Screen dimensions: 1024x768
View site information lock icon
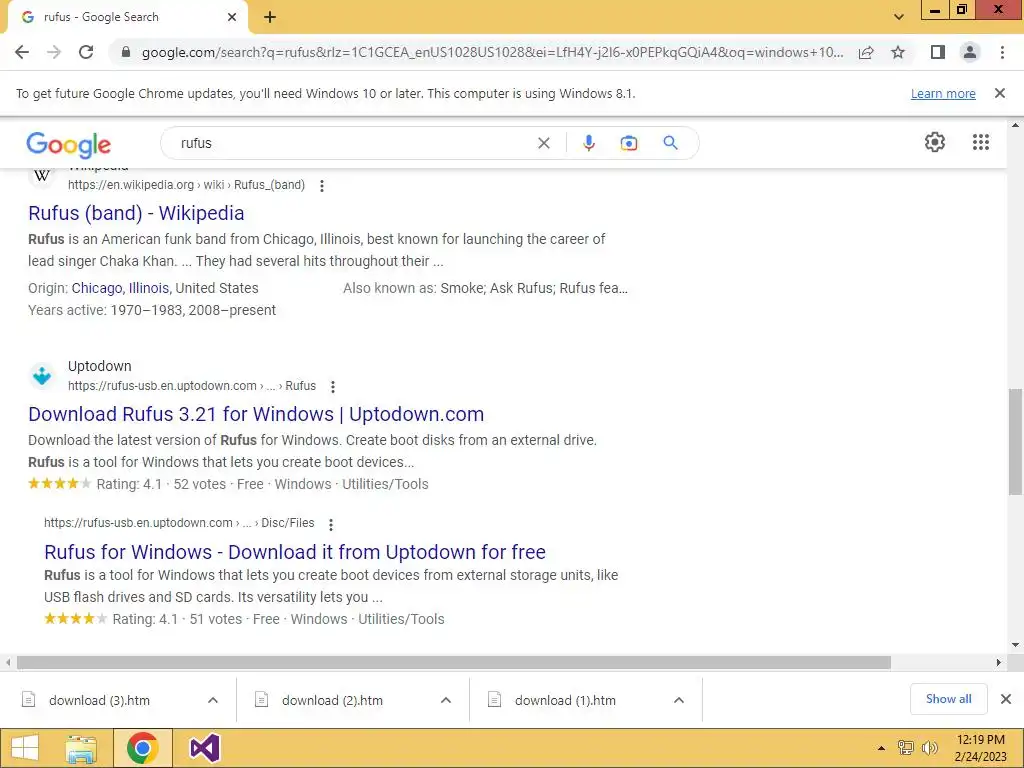click(126, 52)
